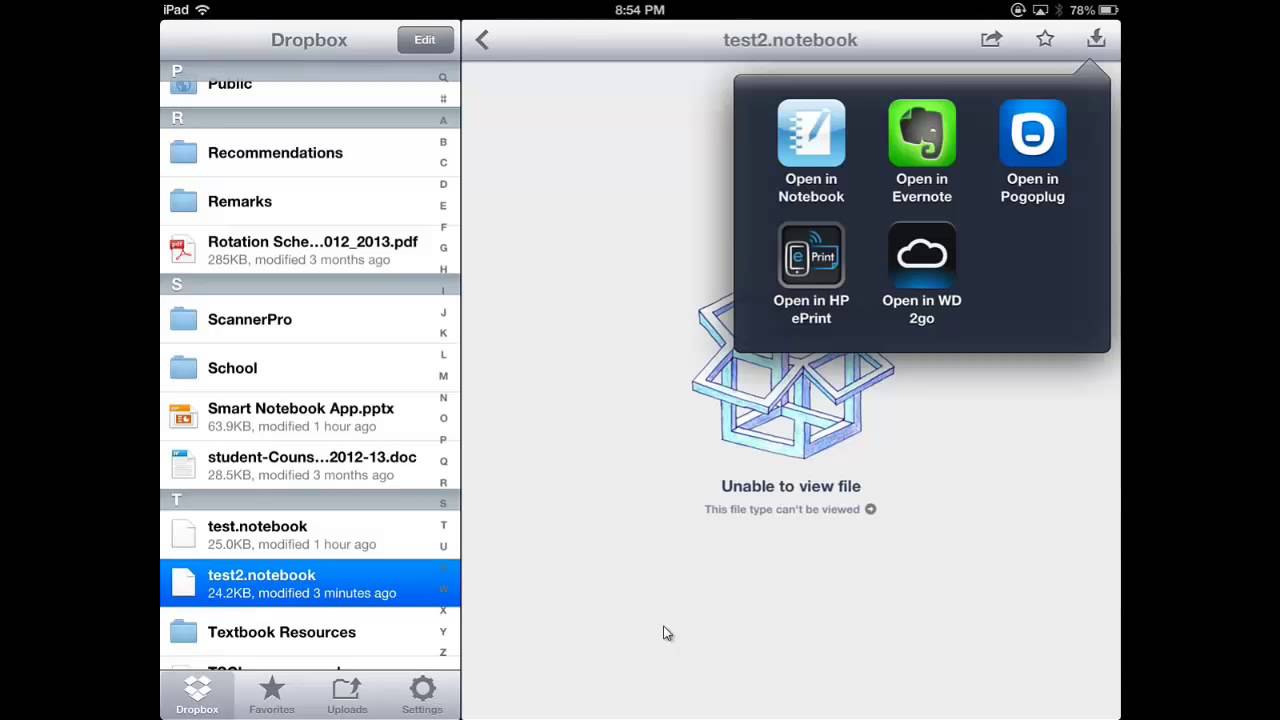
Task: Jump to letter Z in index
Action: coord(443,653)
